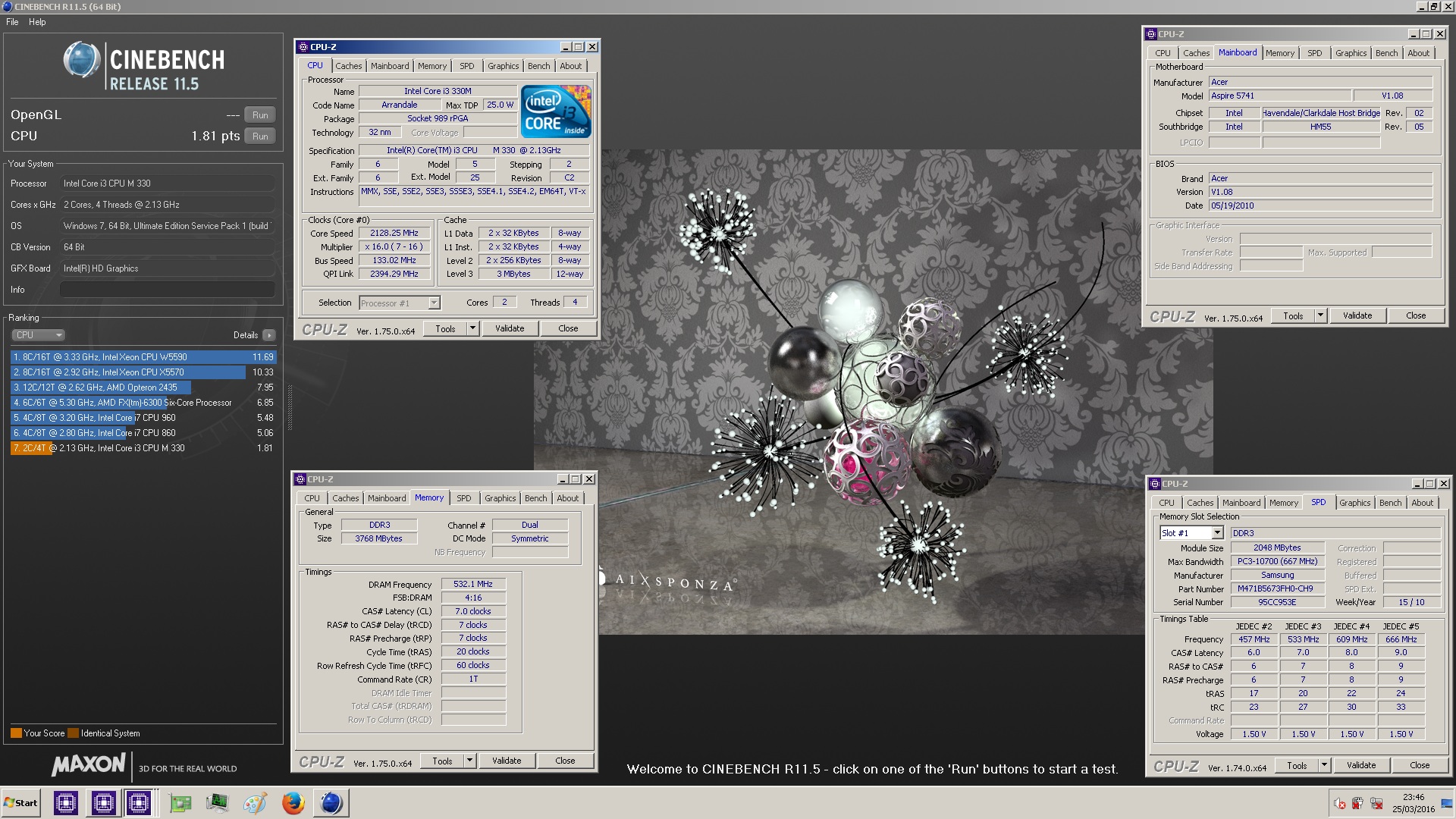
Task: Select CPU tab in CPU-Z Mainboard window
Action: click(x=1163, y=53)
